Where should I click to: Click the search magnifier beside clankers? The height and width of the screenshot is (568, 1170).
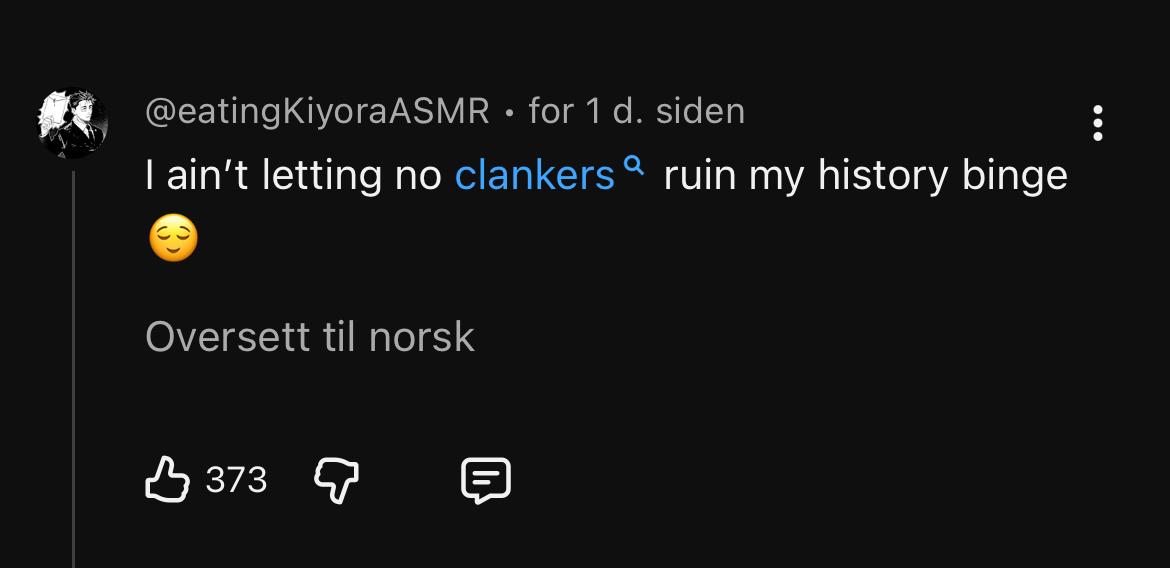pyautogui.click(x=633, y=167)
